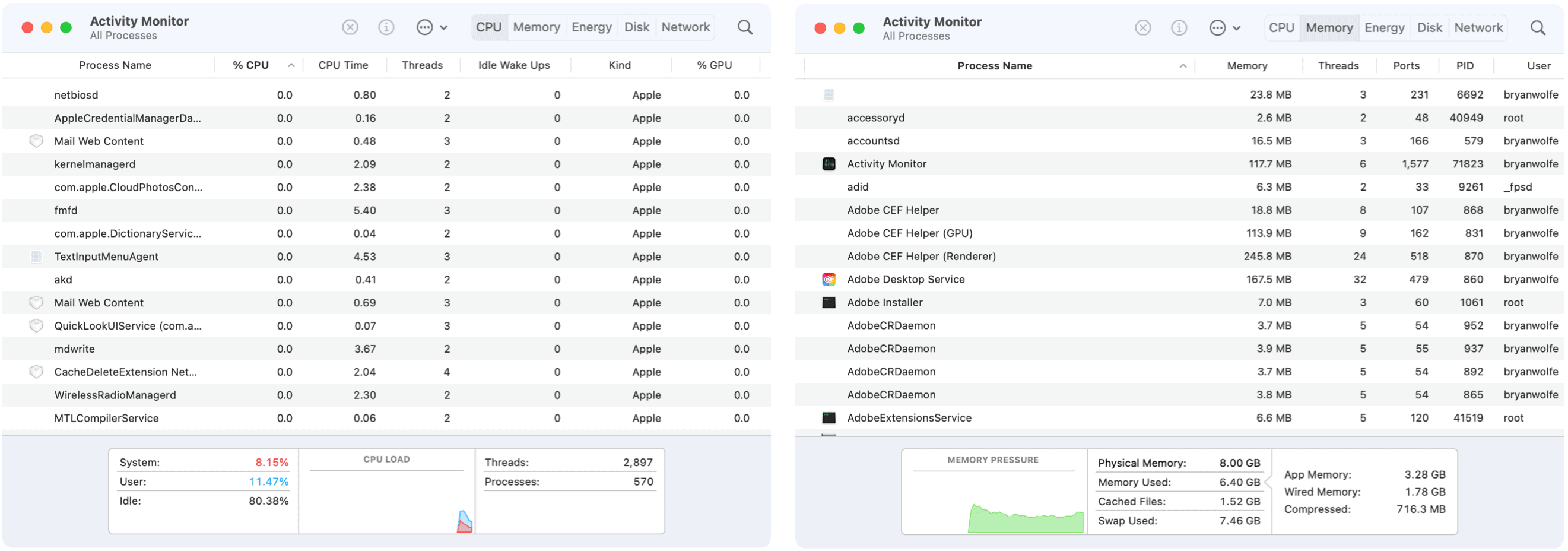Open ellipsis action menu in right window

[1225, 28]
